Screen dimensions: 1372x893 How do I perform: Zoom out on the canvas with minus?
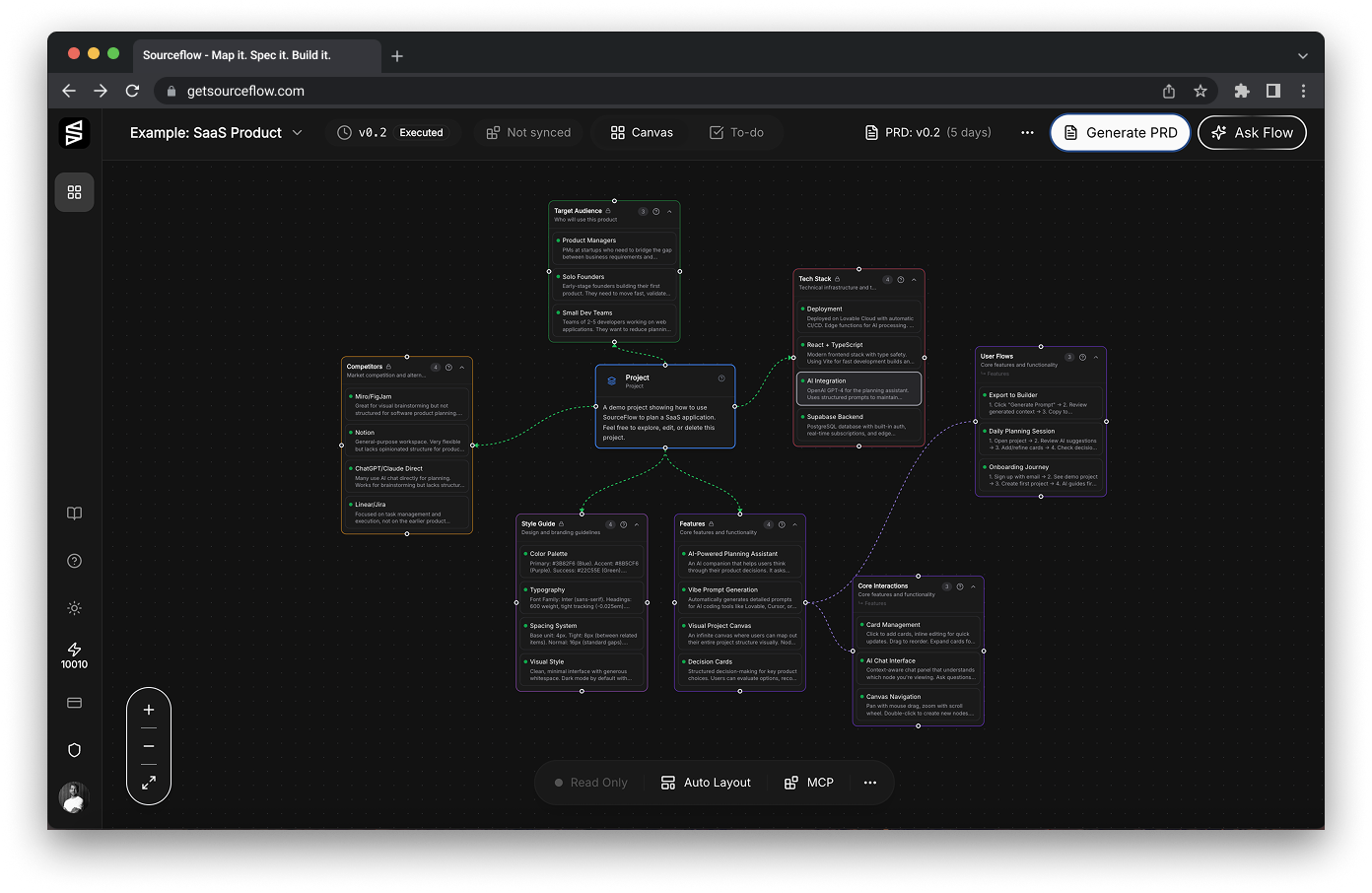pos(149,746)
